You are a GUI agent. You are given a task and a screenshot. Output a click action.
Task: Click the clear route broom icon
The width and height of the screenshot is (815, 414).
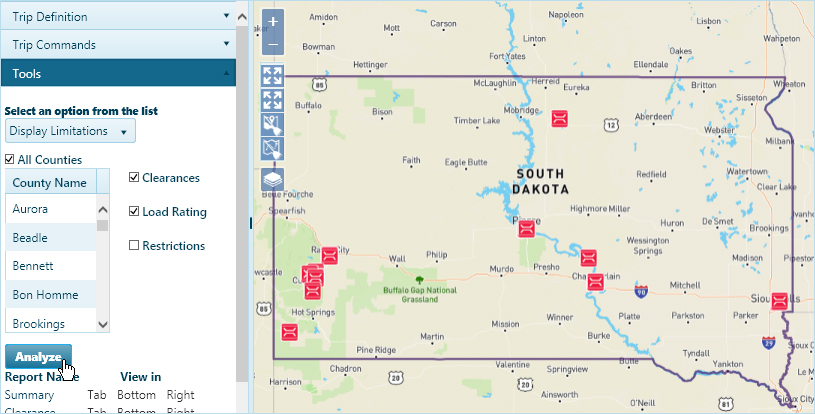(272, 151)
